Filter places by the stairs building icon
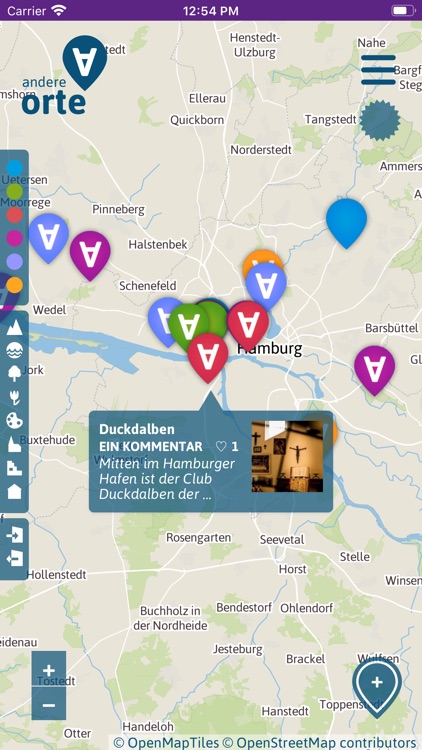Viewport: 422px width, 750px height. [14, 467]
